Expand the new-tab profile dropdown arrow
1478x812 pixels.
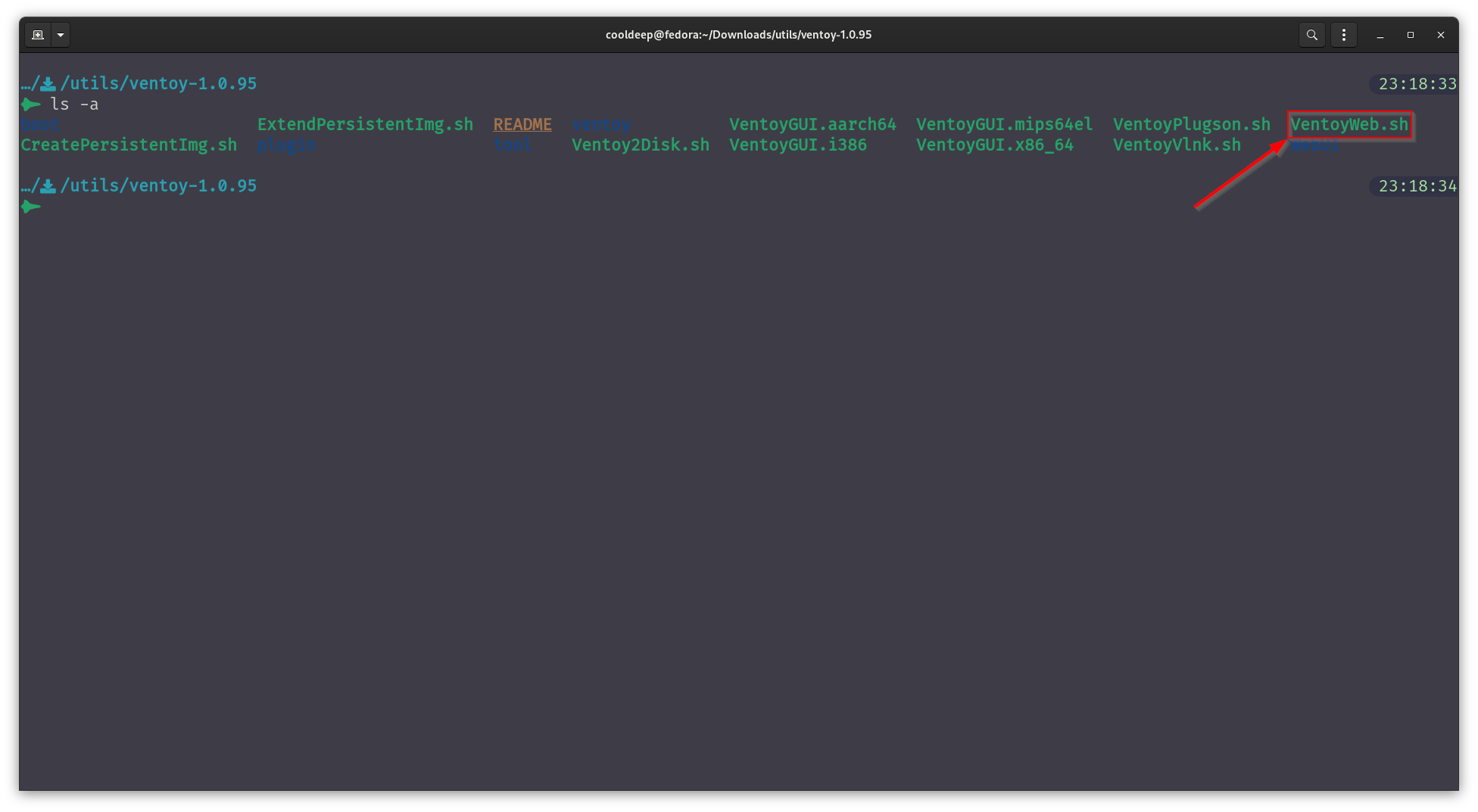(61, 34)
